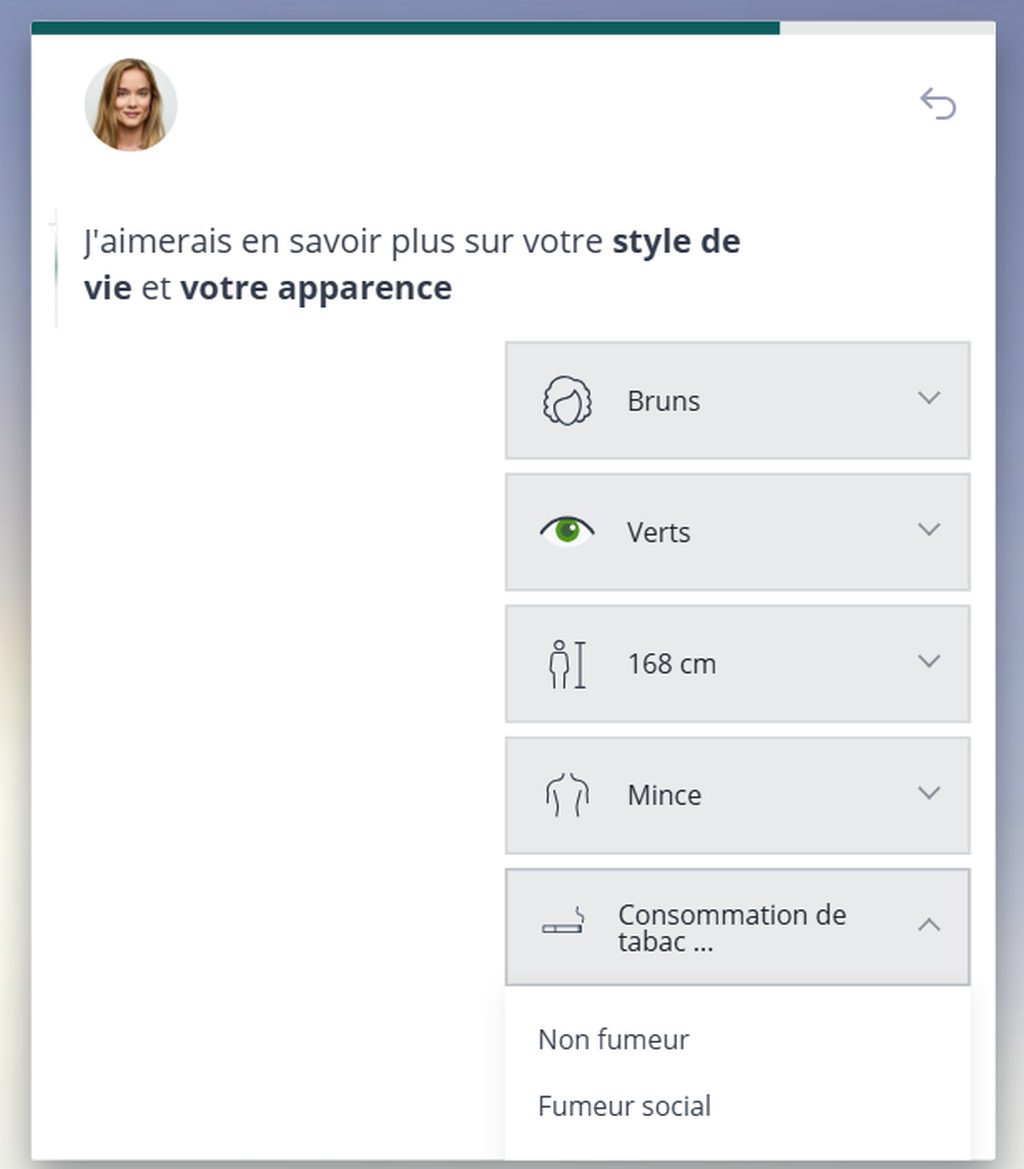Screen dimensions: 1024x1169
Task: Collapse the Consommation de tabac dropdown
Action: point(738,927)
